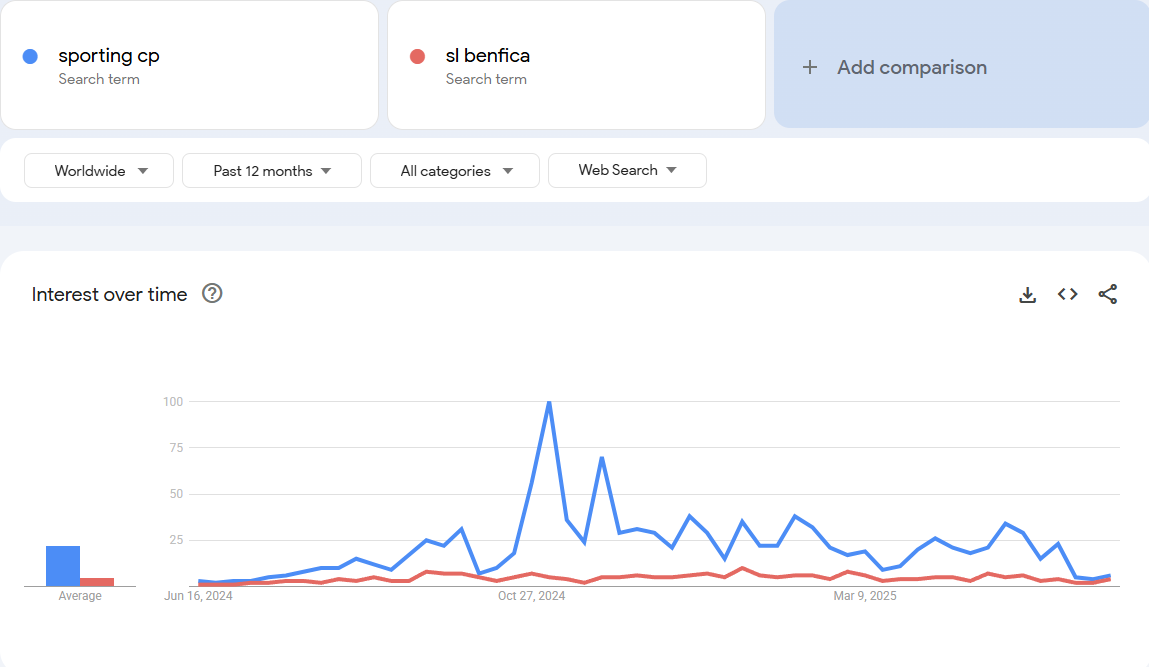Edit the sporting cp search term
This screenshot has width=1149, height=667.
click(x=109, y=56)
